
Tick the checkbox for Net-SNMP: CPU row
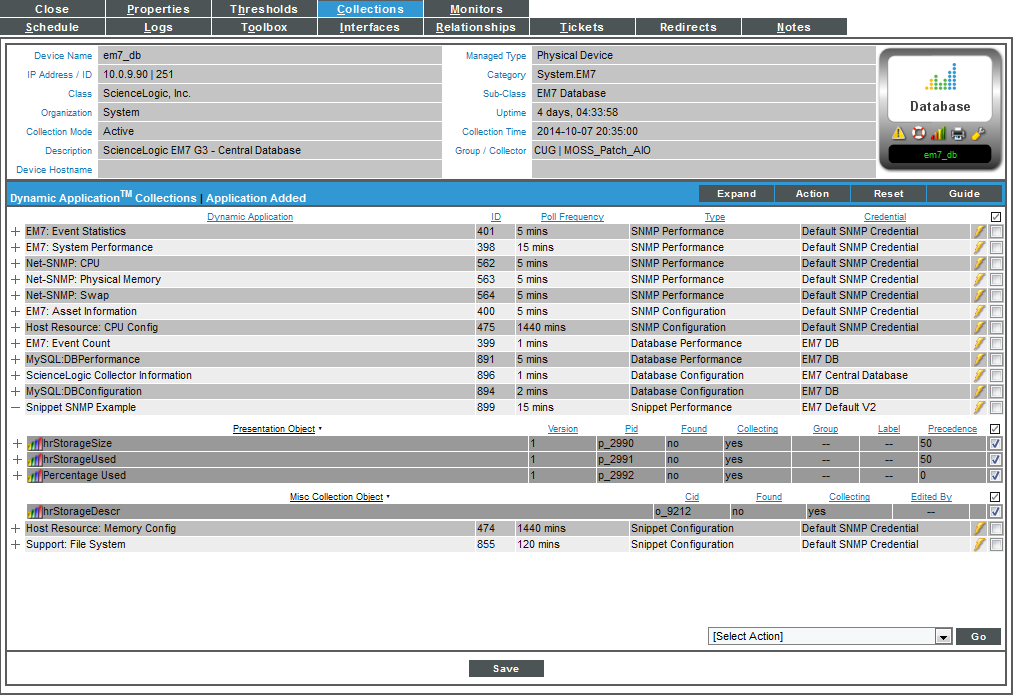click(x=996, y=264)
